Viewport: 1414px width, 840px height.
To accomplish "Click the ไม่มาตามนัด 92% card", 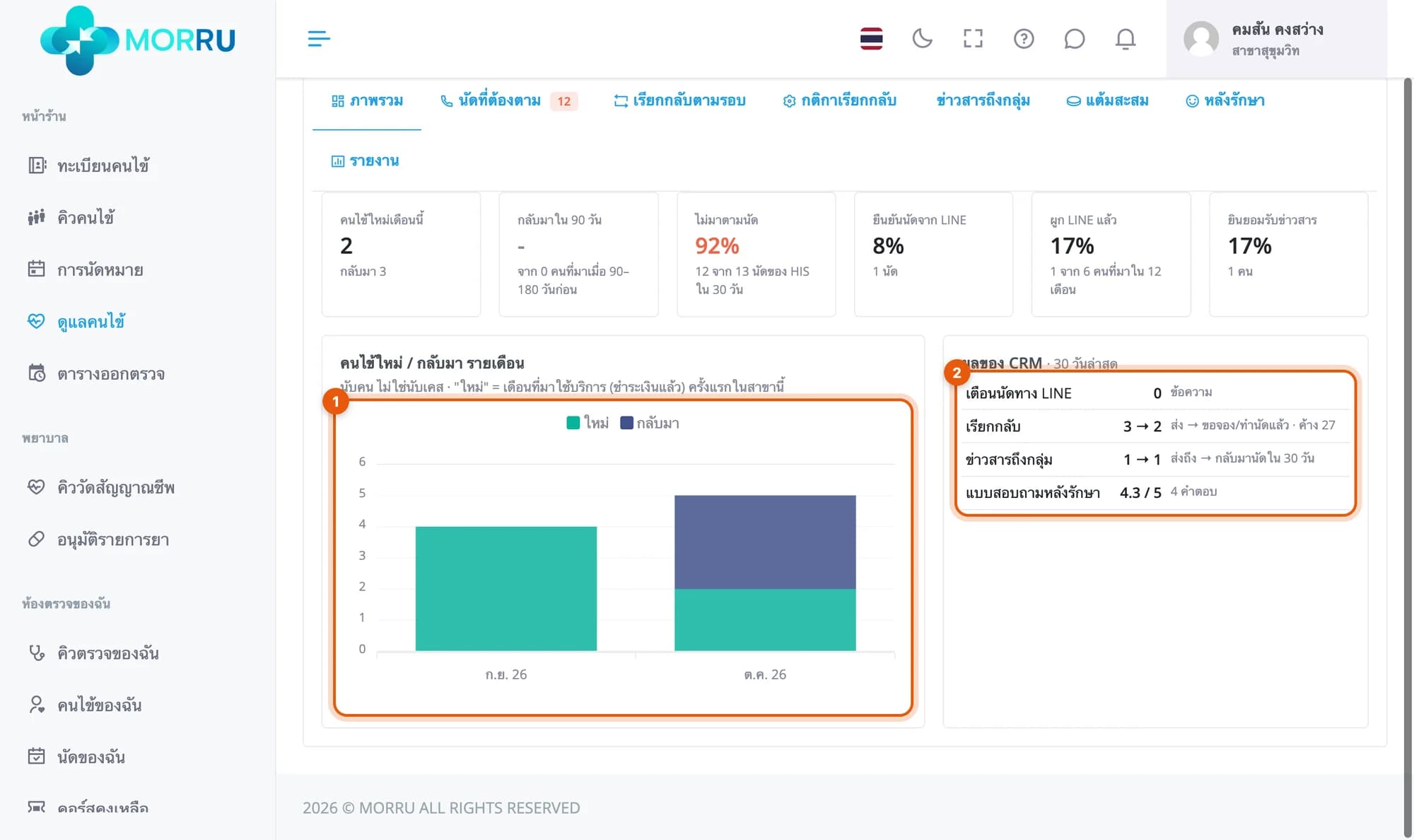I will click(756, 254).
